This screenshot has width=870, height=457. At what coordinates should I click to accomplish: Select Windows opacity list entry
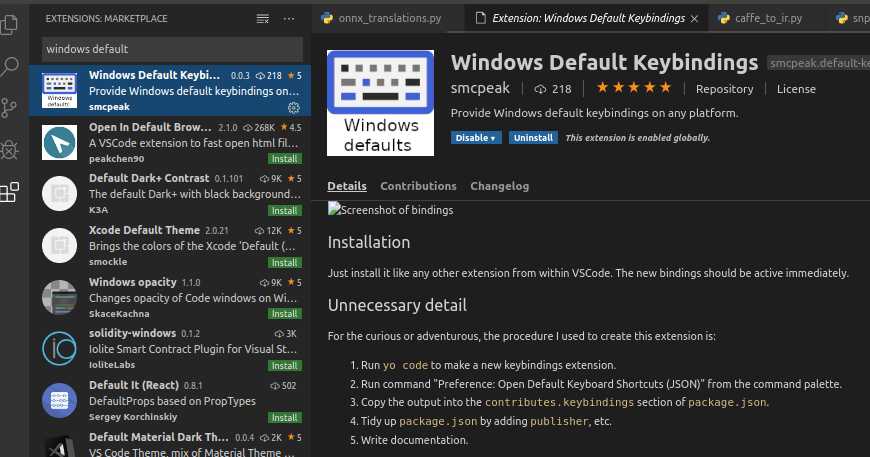(170, 297)
